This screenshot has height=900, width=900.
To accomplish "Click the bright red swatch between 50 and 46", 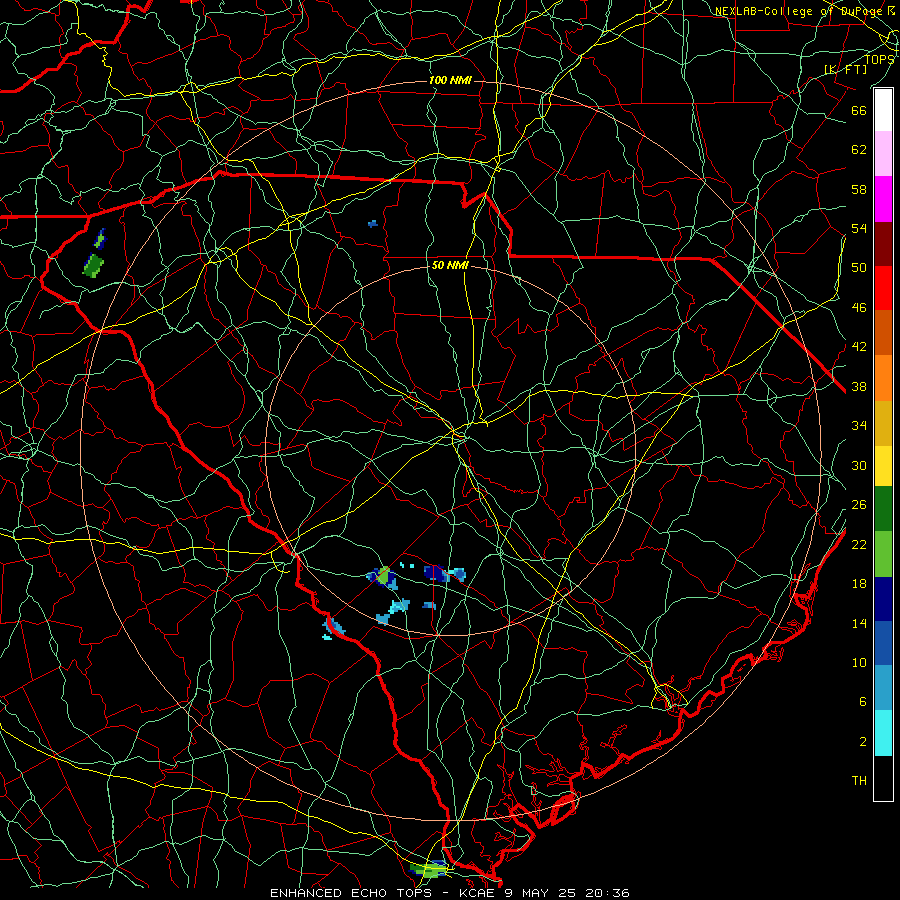I will (883, 288).
